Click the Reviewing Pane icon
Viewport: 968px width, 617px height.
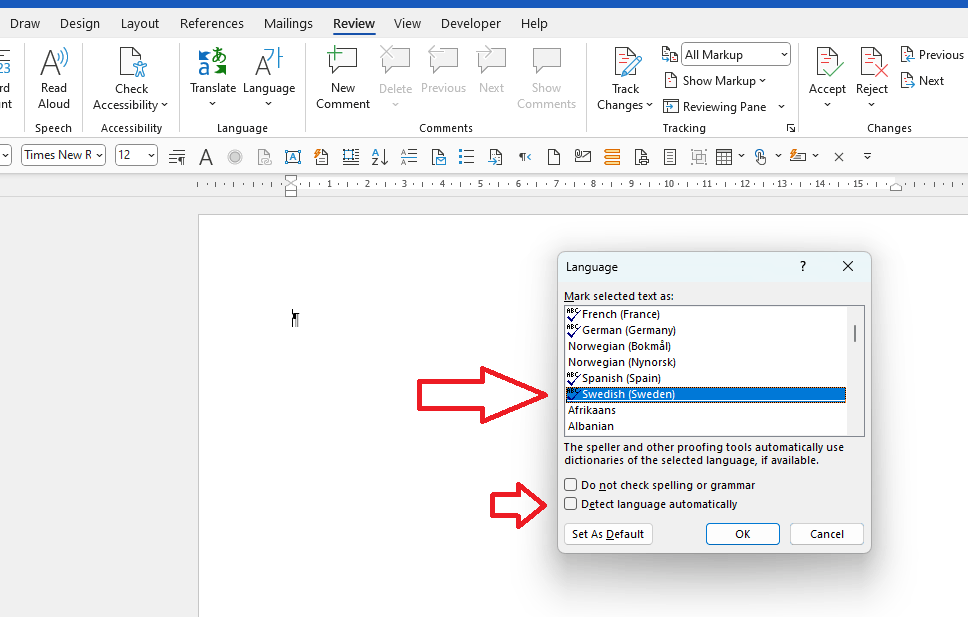point(670,107)
